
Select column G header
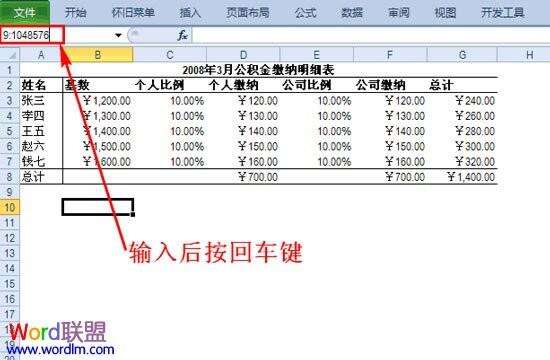tap(462, 55)
